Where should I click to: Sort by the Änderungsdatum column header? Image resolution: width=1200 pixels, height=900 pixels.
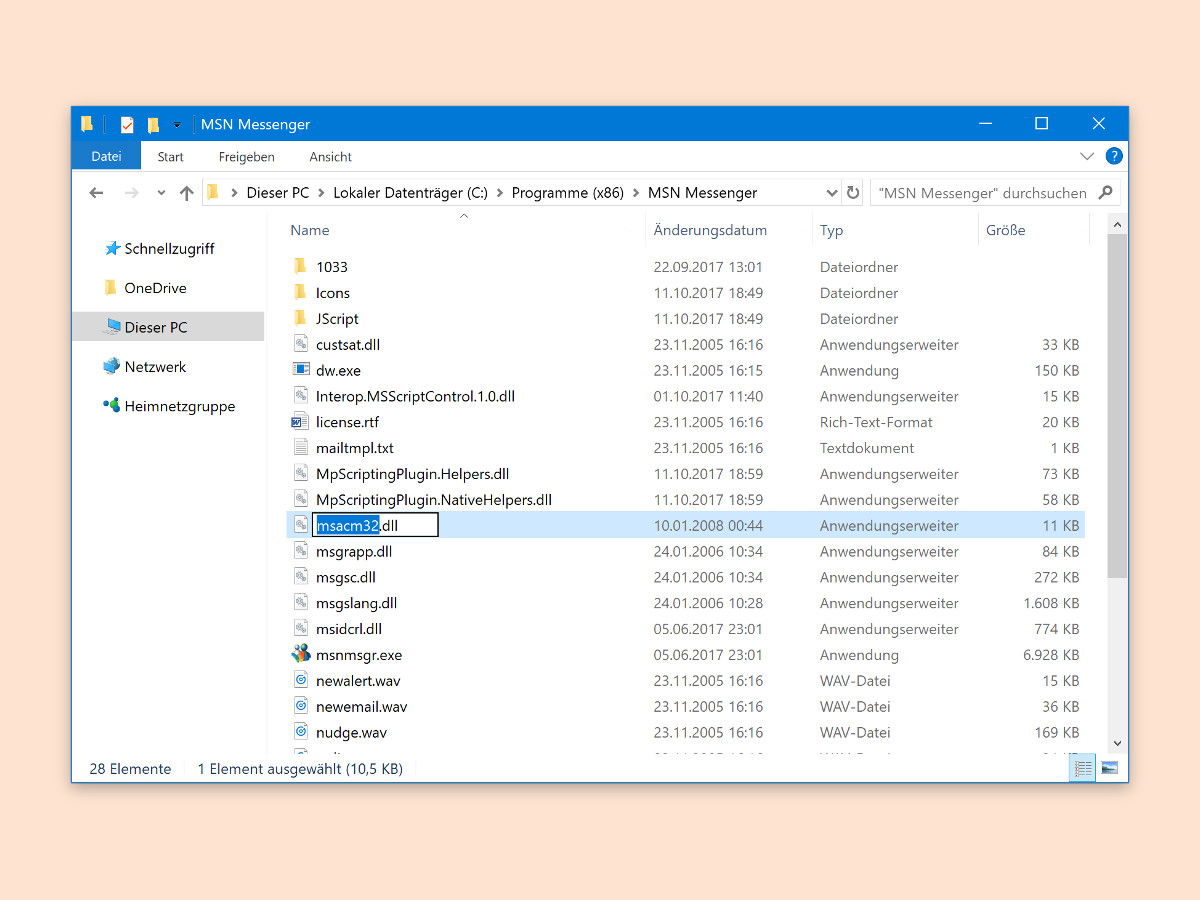(710, 230)
